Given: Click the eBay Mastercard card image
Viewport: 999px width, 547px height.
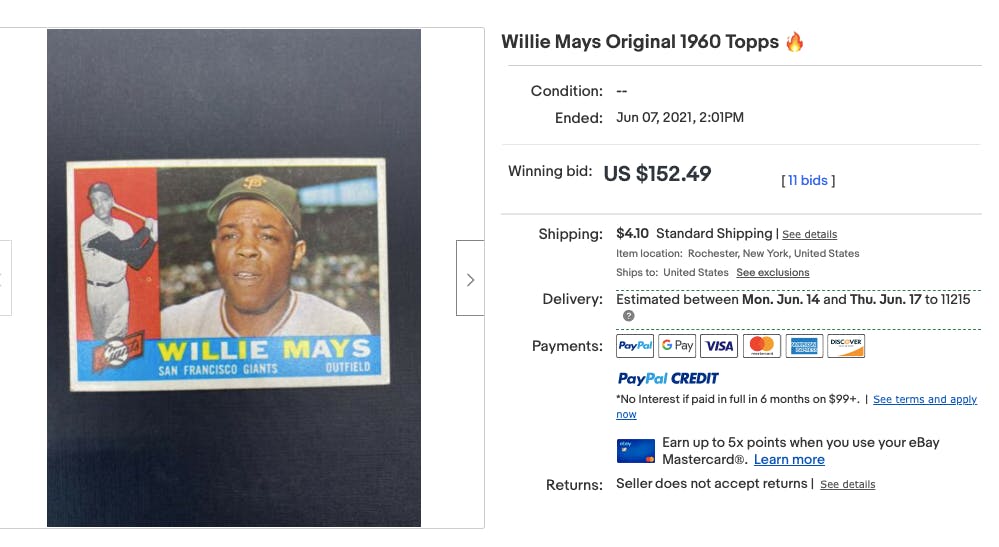Looking at the screenshot, I should 635,451.
